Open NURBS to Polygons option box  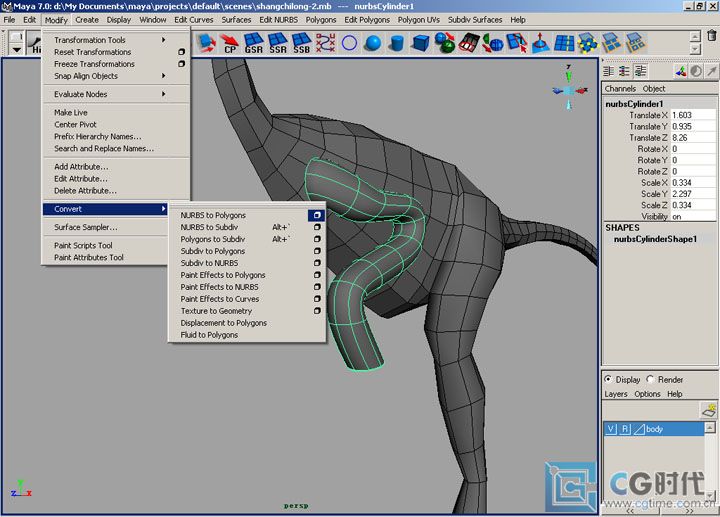tap(317, 215)
